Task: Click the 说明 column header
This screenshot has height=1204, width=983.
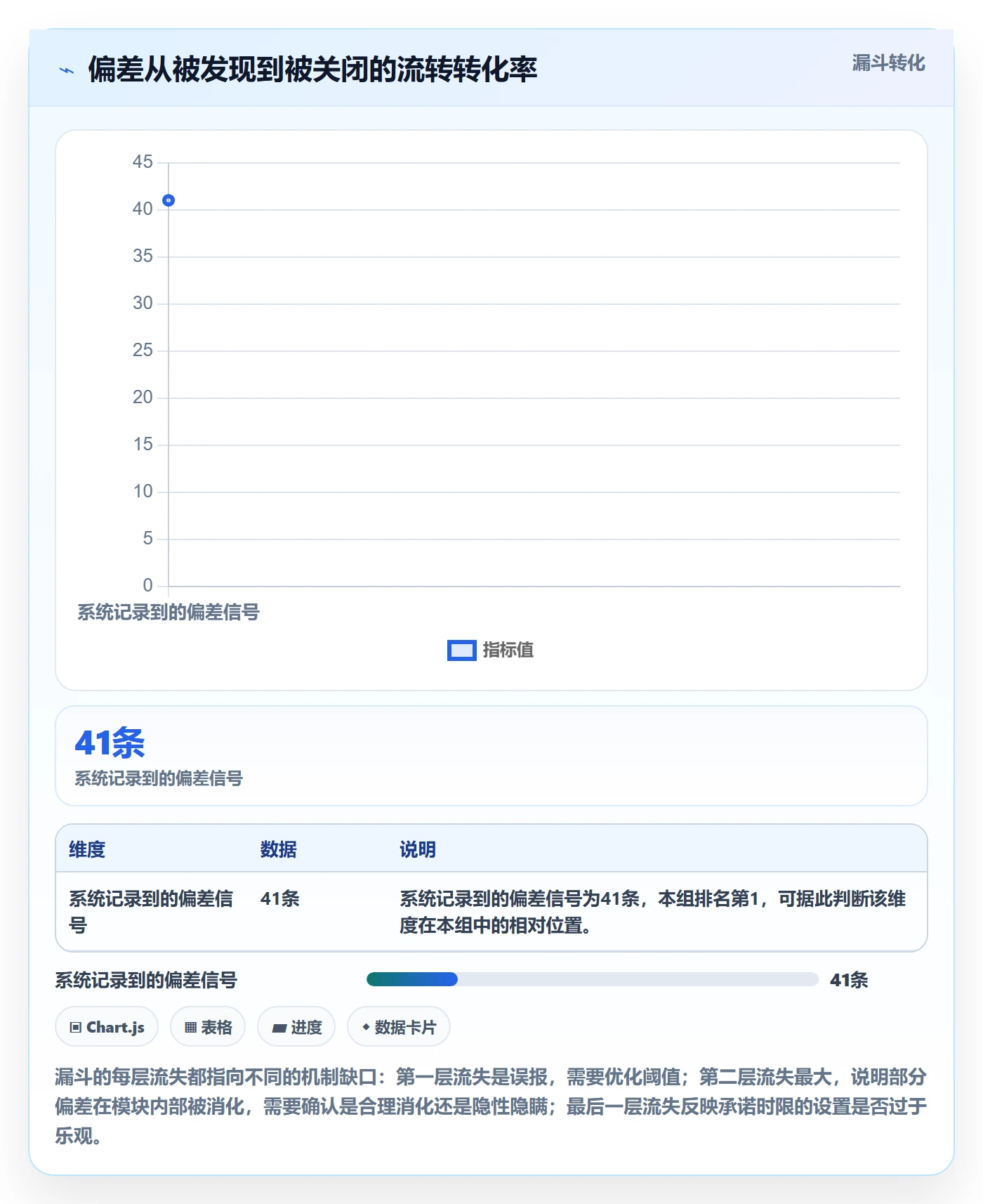Action: point(418,849)
